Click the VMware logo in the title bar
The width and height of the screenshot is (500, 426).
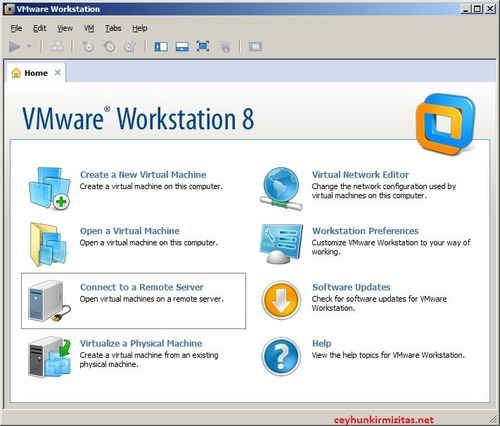9,9
